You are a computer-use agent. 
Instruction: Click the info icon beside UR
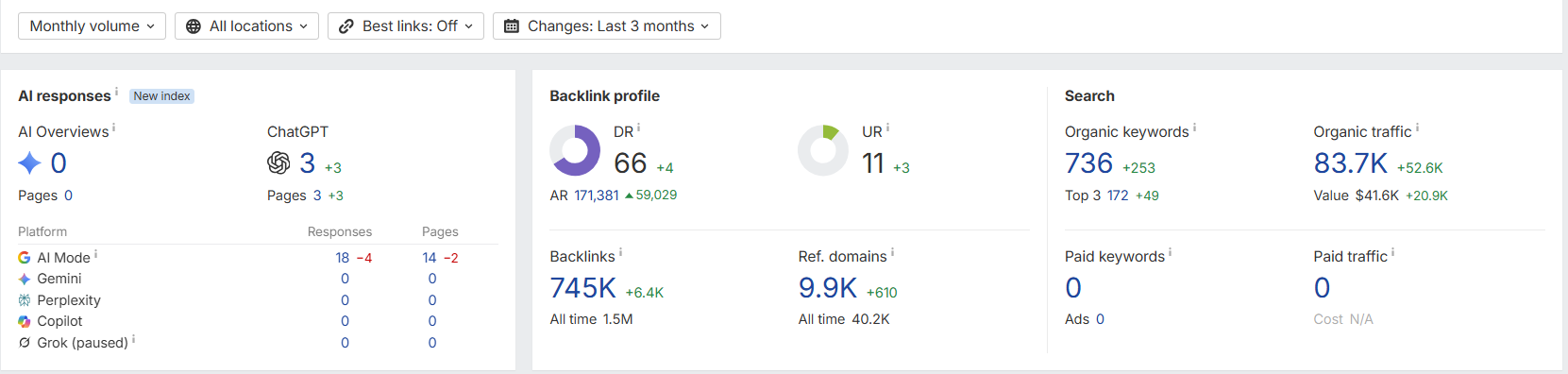(x=887, y=127)
